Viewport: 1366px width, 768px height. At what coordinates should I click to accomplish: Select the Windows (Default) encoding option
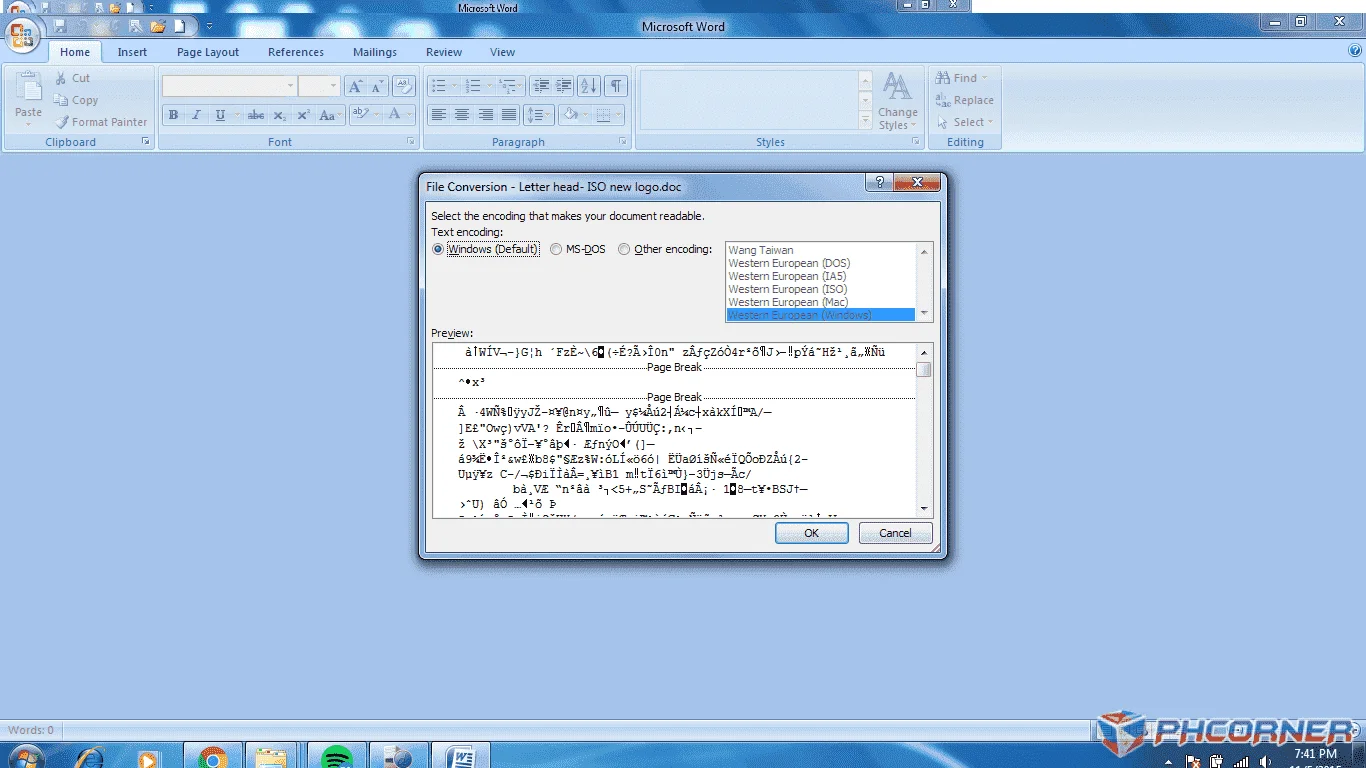486,249
